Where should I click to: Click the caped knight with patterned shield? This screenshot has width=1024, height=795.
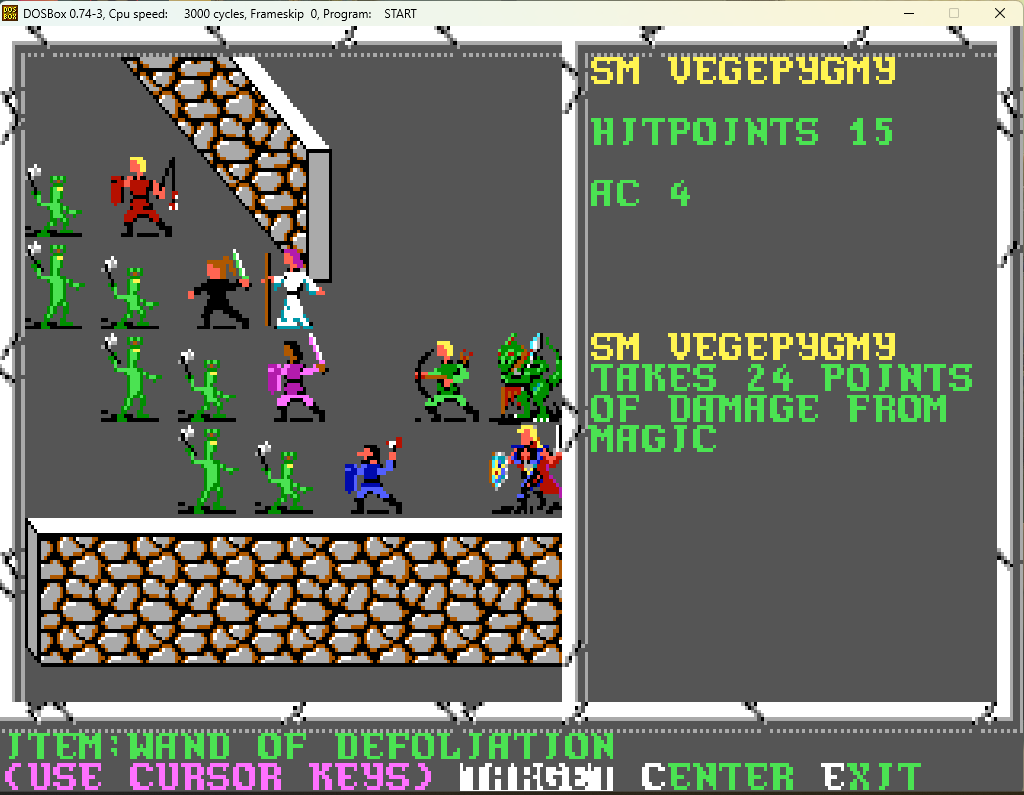click(x=526, y=469)
